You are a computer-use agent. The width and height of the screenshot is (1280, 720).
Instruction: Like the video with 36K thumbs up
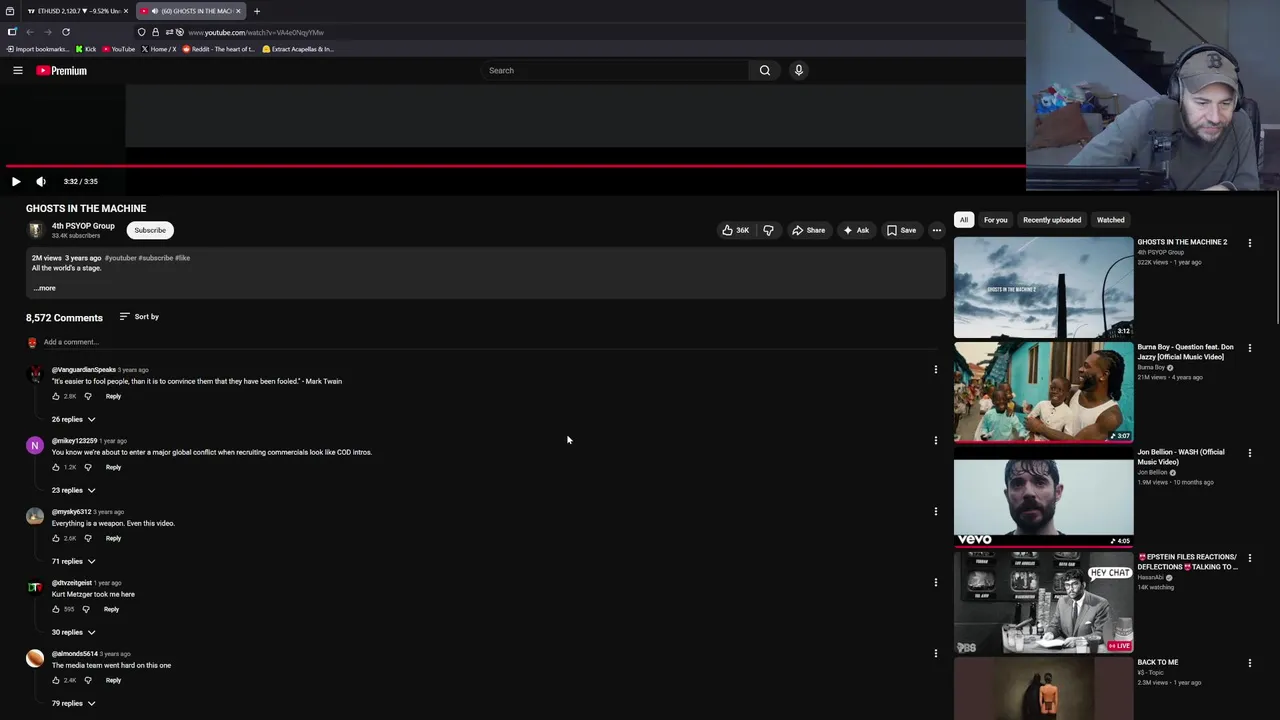point(735,230)
